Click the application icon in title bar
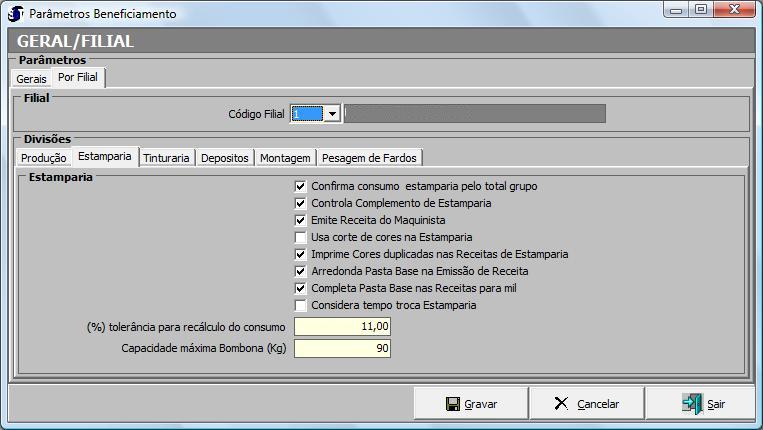 click(15, 13)
